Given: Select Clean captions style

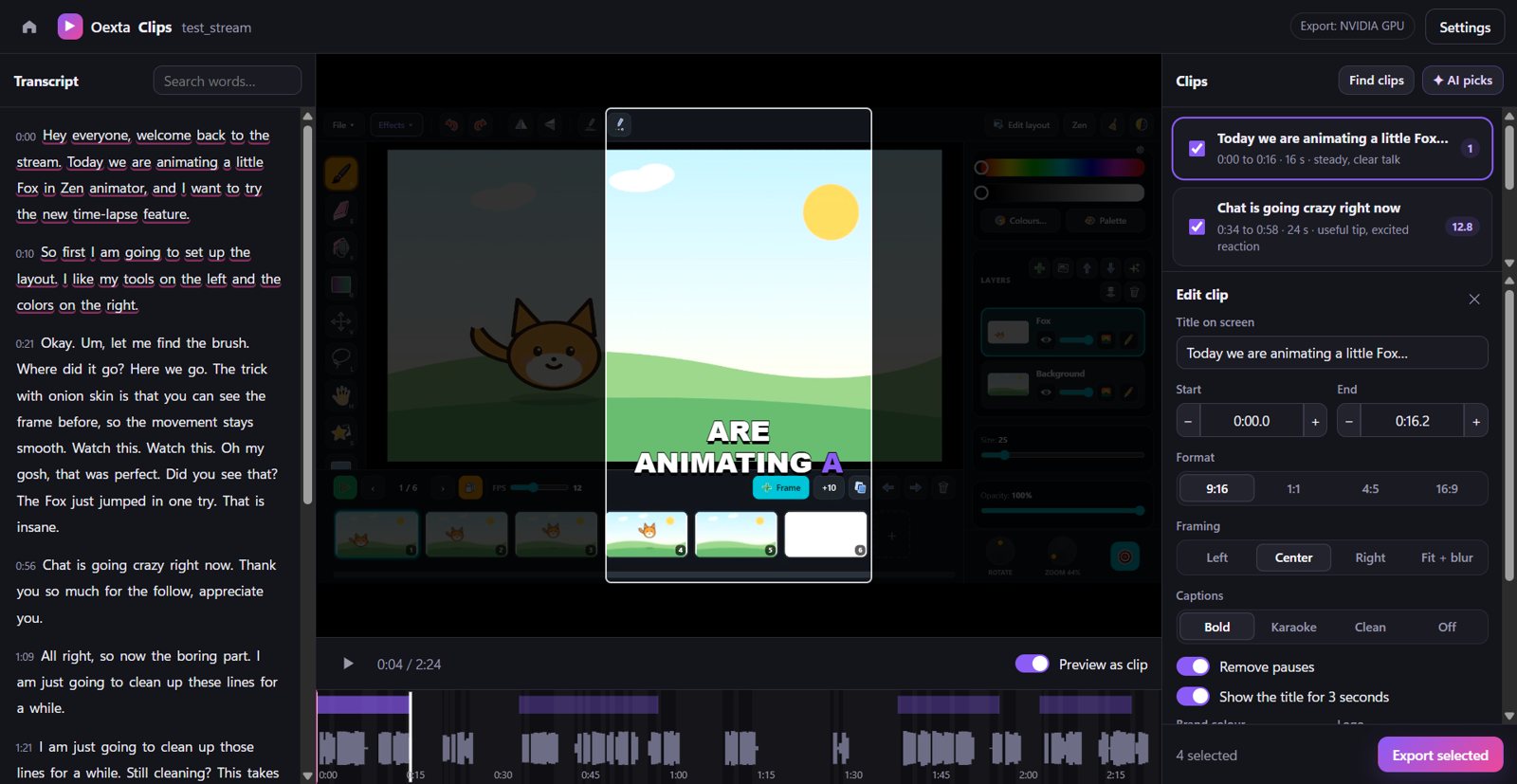Looking at the screenshot, I should coord(1370,627).
